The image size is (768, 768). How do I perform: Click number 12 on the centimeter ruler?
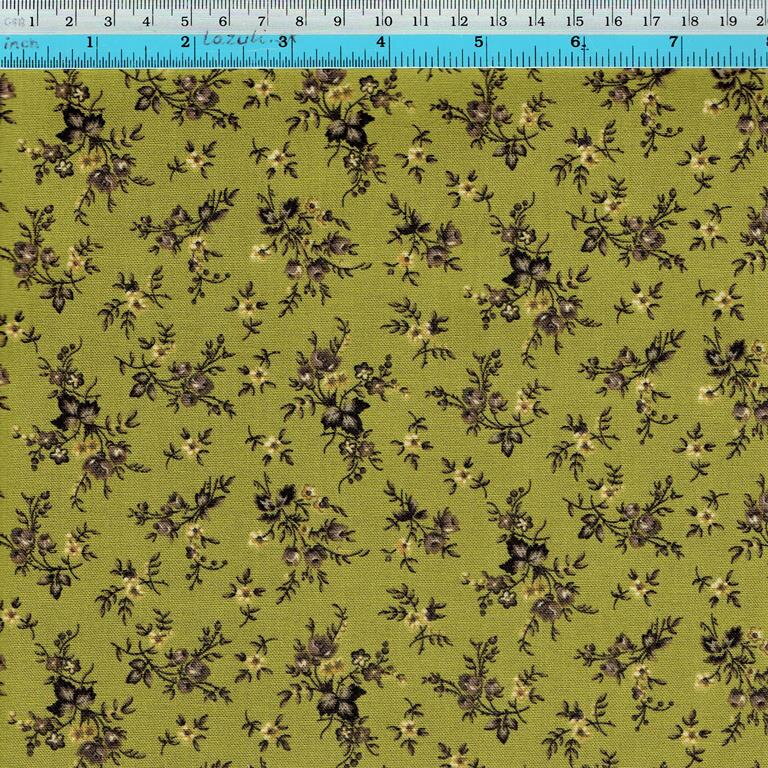click(459, 22)
